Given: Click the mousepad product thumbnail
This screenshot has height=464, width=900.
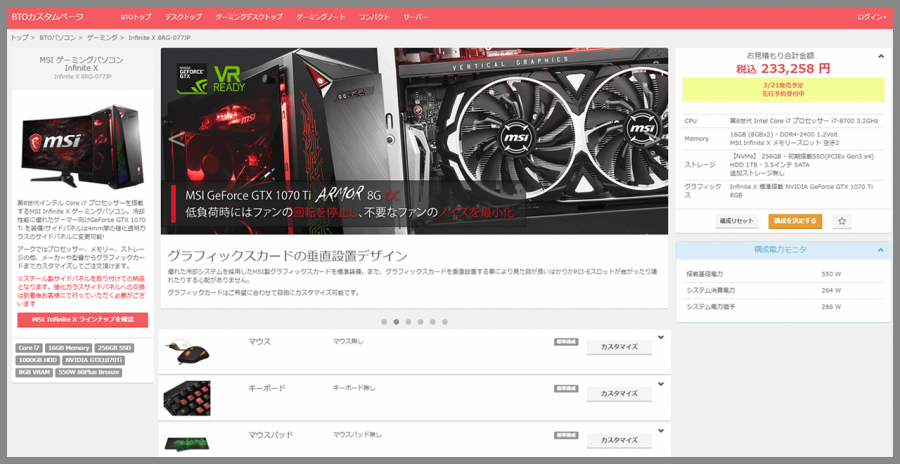Looking at the screenshot, I should (187, 443).
